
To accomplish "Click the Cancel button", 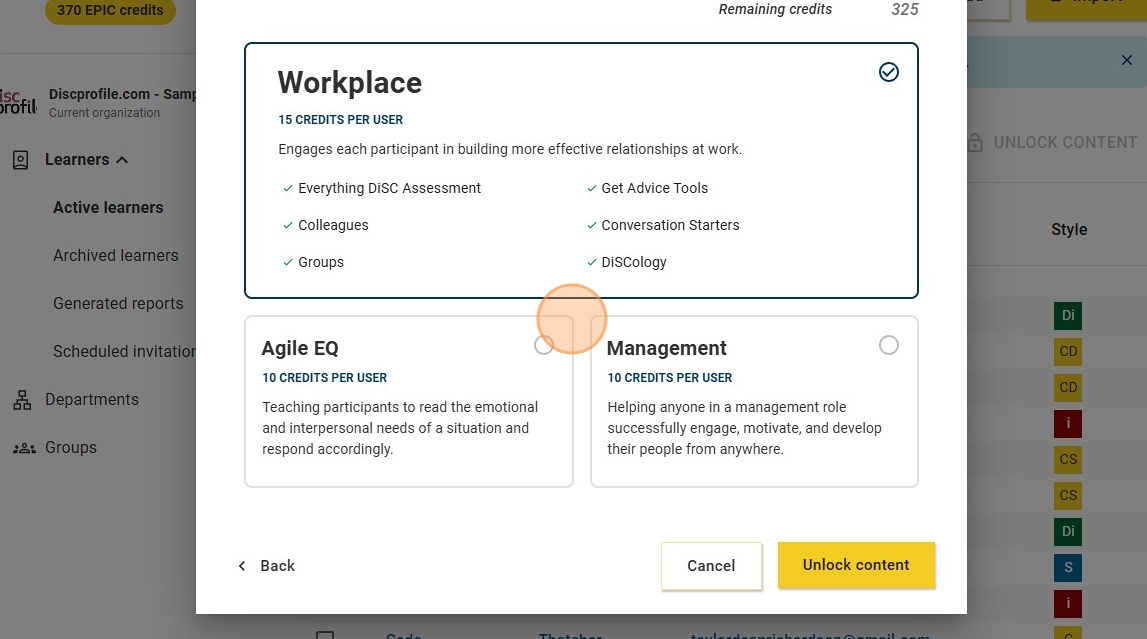I will coord(711,566).
